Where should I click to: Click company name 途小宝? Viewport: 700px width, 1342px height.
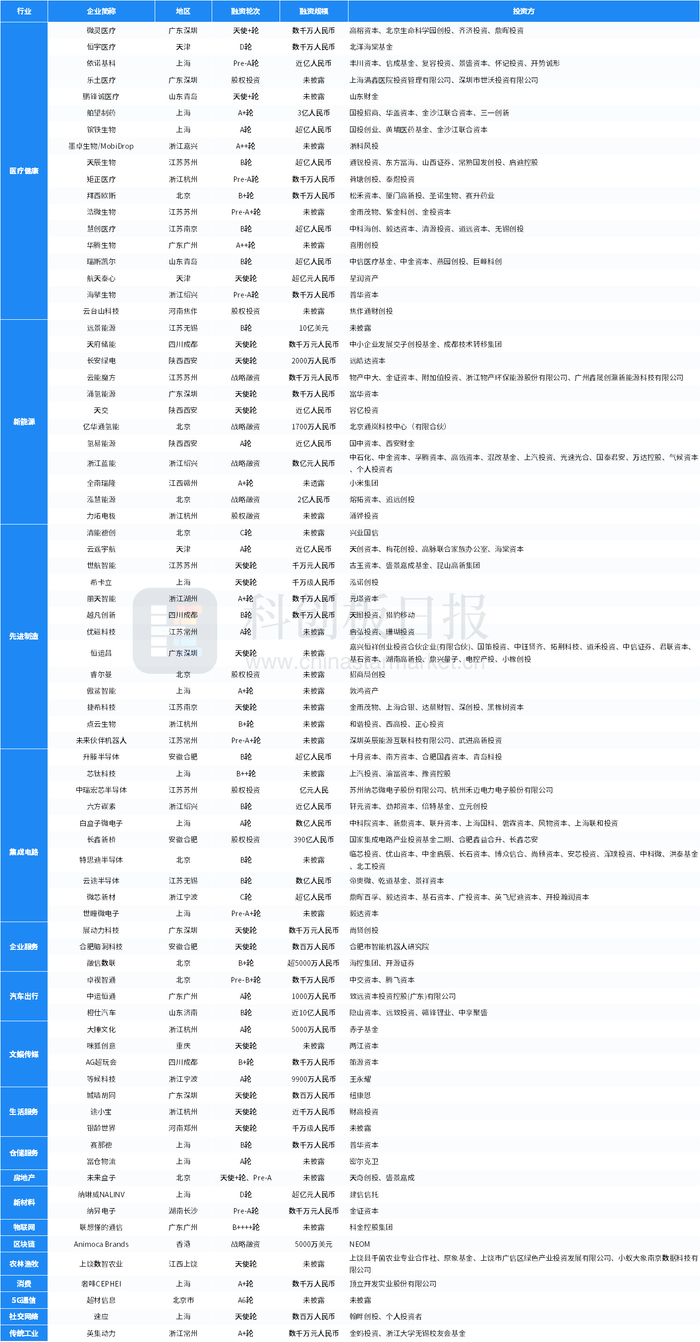[x=102, y=1111]
